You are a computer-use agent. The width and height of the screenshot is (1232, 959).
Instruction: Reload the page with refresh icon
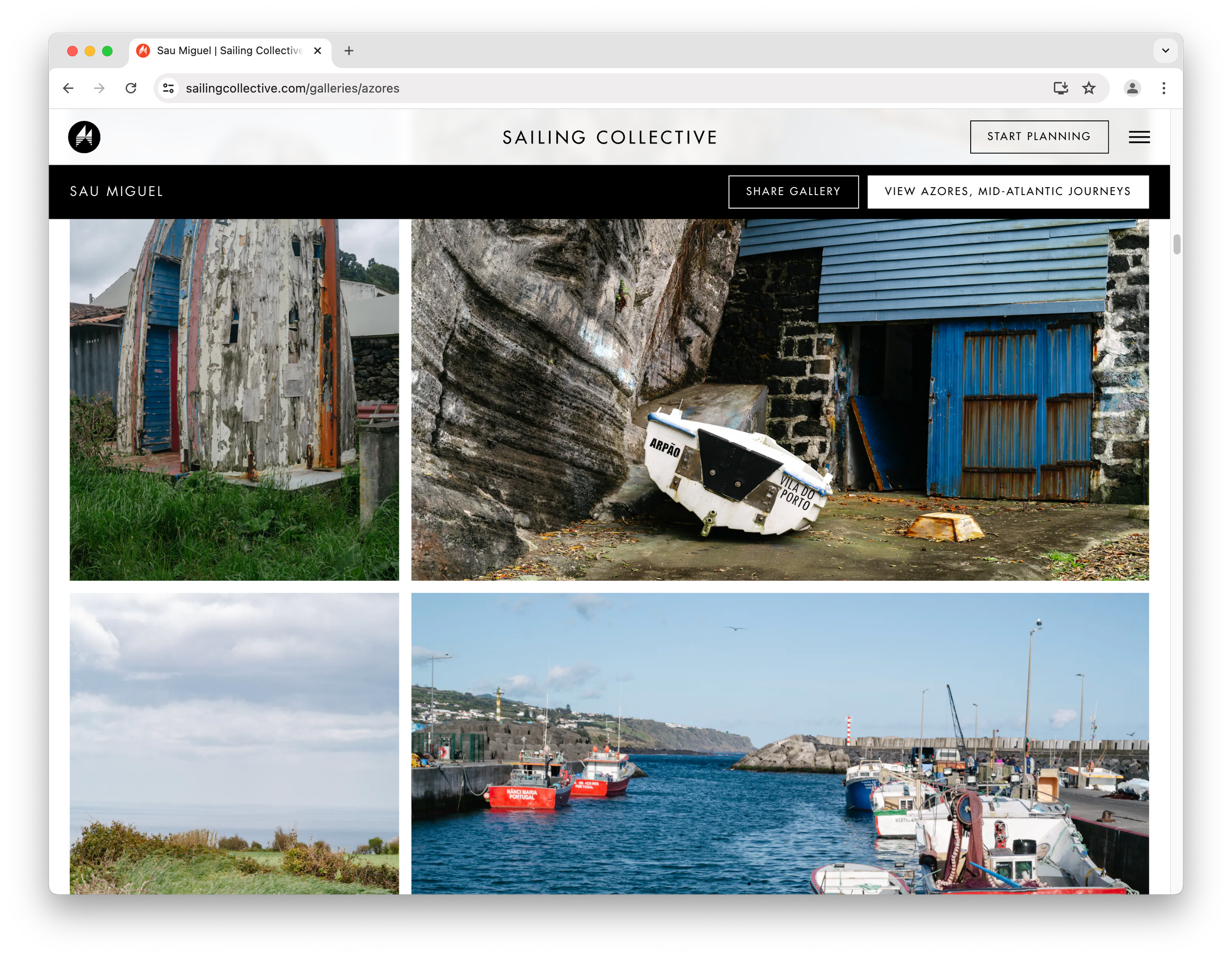click(131, 88)
